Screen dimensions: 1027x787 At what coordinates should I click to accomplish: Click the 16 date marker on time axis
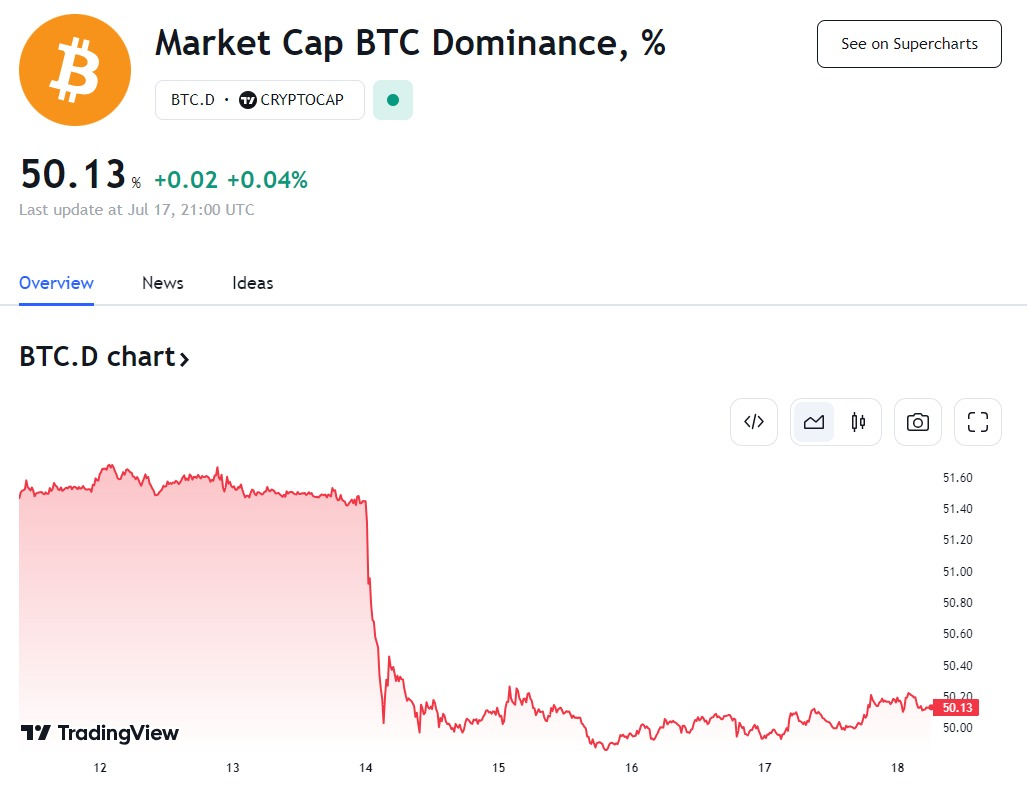632,767
